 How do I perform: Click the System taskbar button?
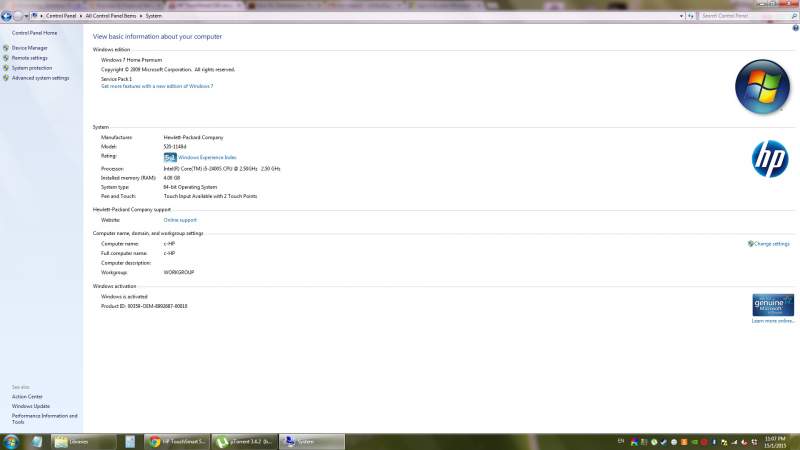click(x=312, y=441)
